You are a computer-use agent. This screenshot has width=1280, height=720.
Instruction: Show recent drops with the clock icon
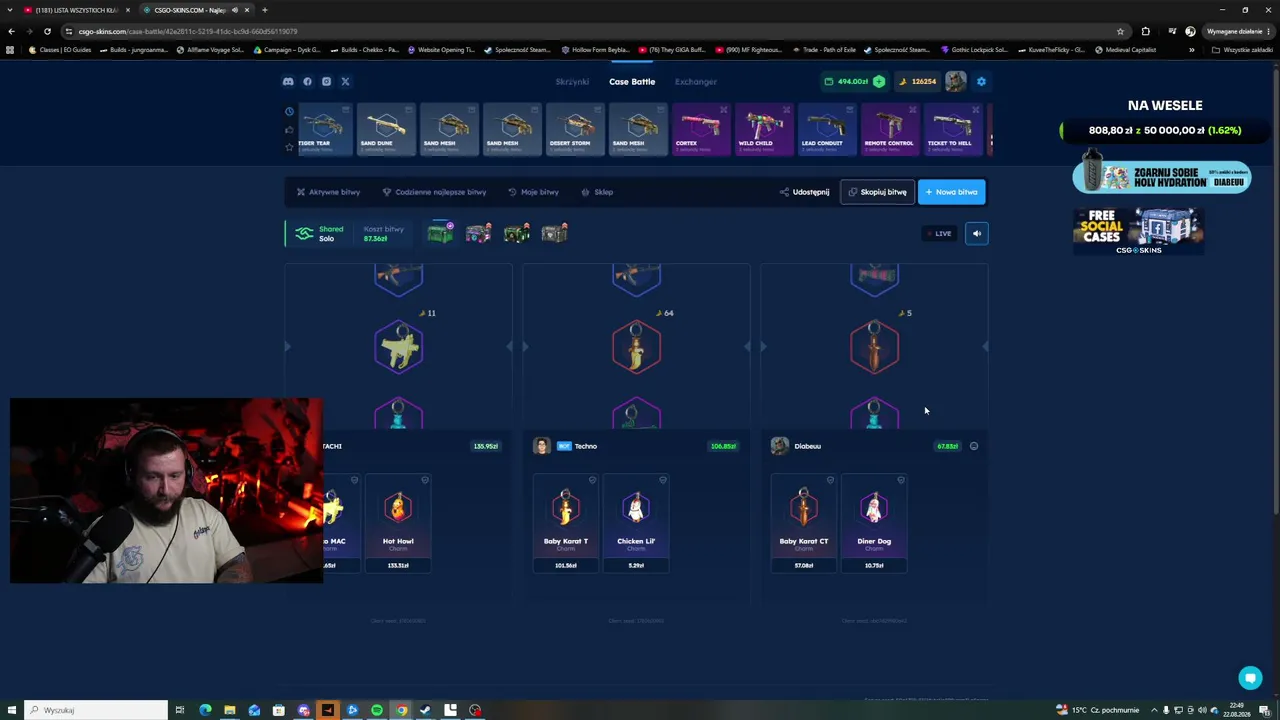(289, 111)
